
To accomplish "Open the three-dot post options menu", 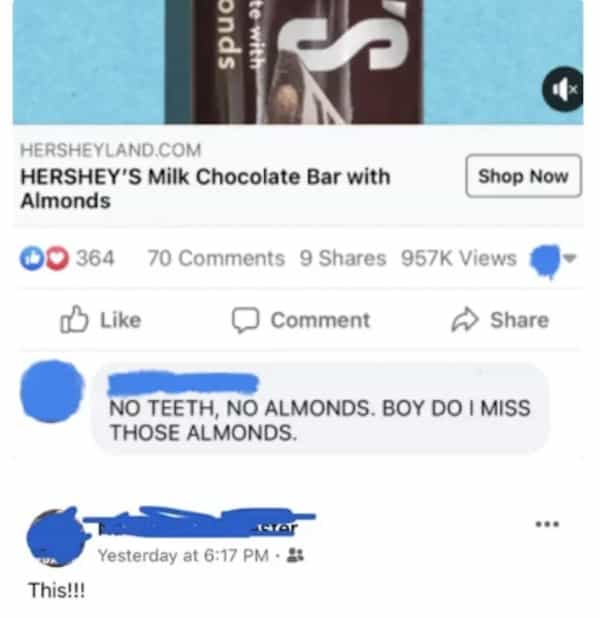I will (x=547, y=524).
